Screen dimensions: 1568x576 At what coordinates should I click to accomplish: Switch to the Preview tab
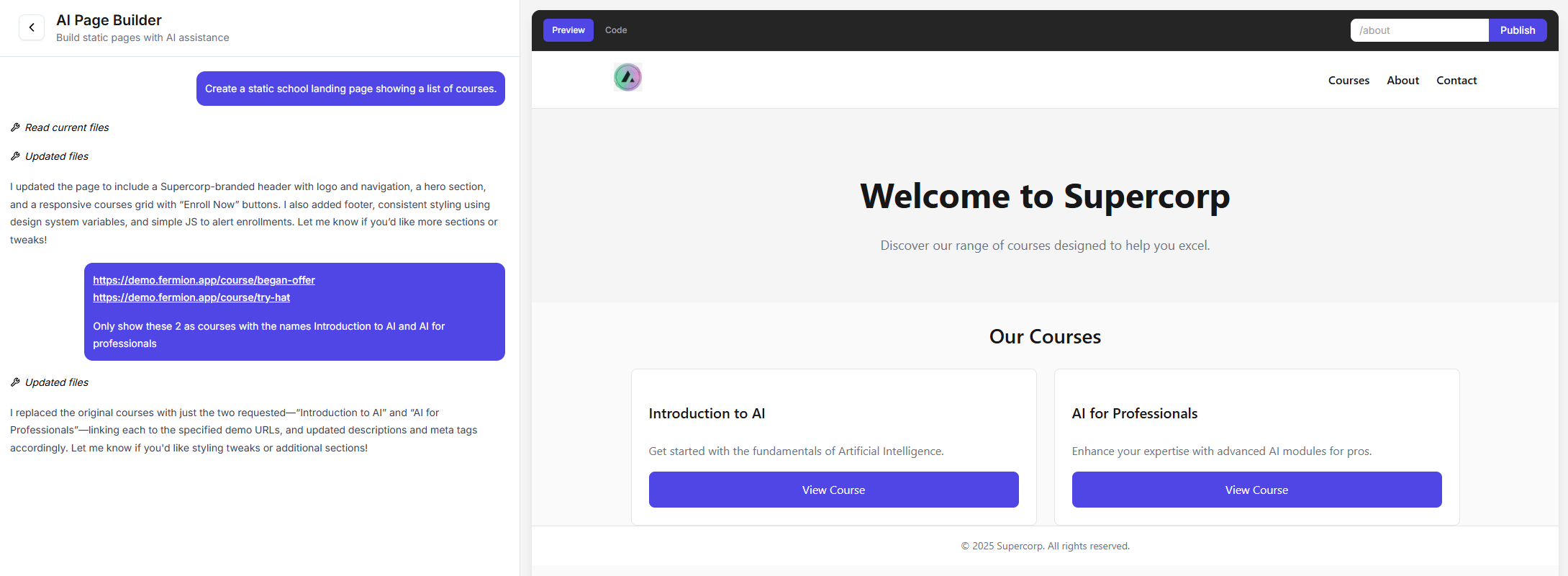pyautogui.click(x=568, y=30)
